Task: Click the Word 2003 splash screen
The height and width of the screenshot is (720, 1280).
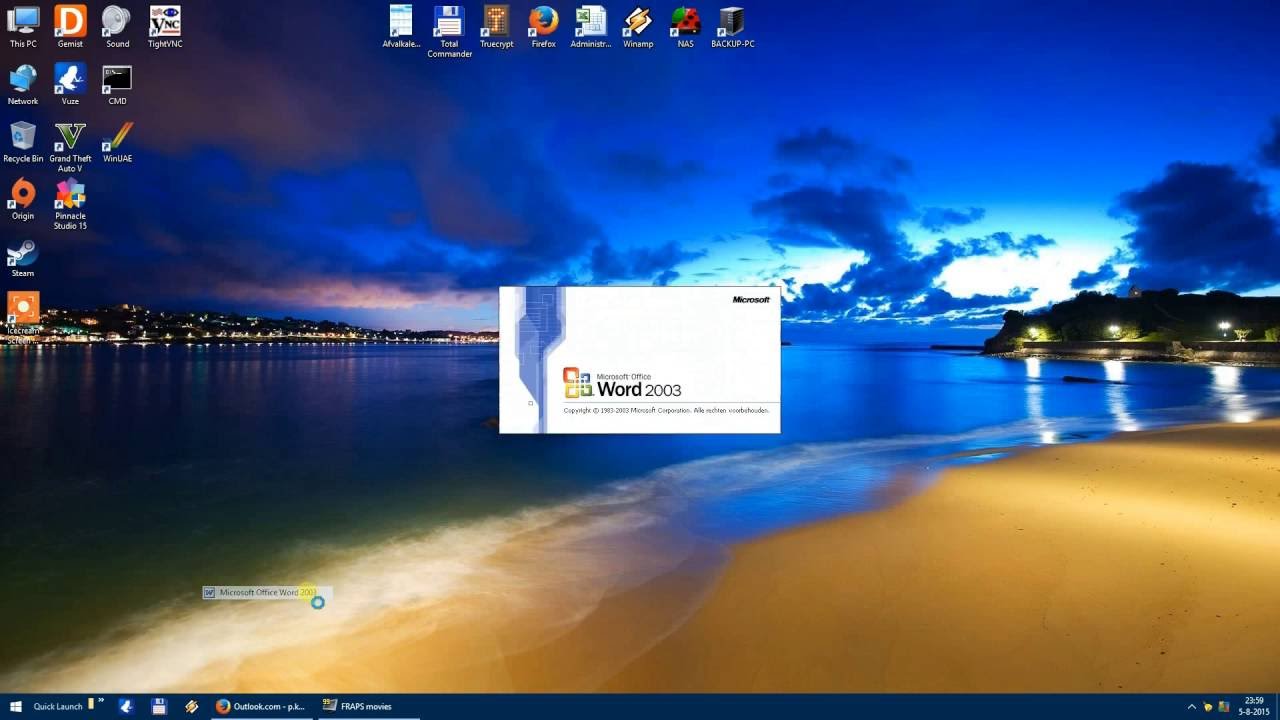Action: (x=640, y=360)
